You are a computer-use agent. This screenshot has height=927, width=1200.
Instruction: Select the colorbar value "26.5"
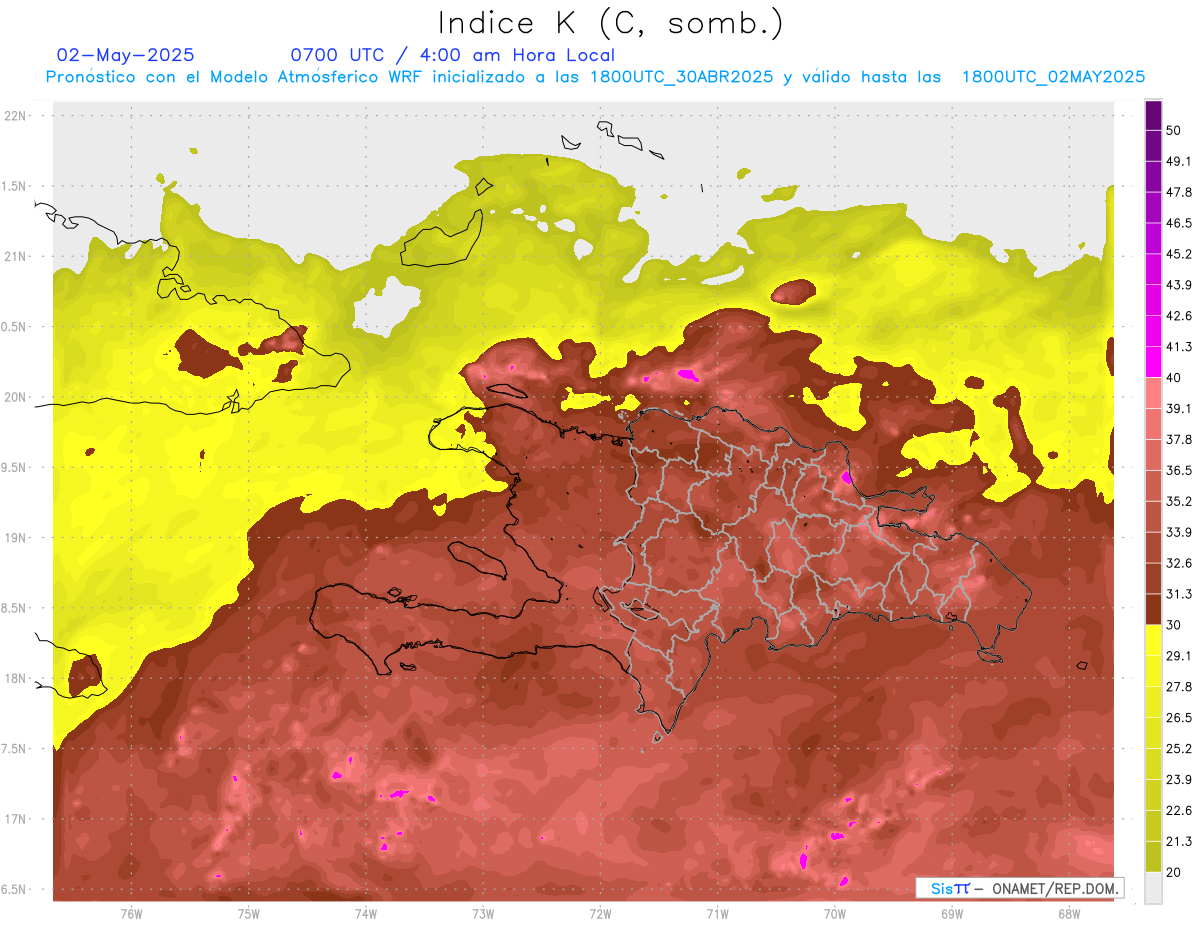point(1179,718)
